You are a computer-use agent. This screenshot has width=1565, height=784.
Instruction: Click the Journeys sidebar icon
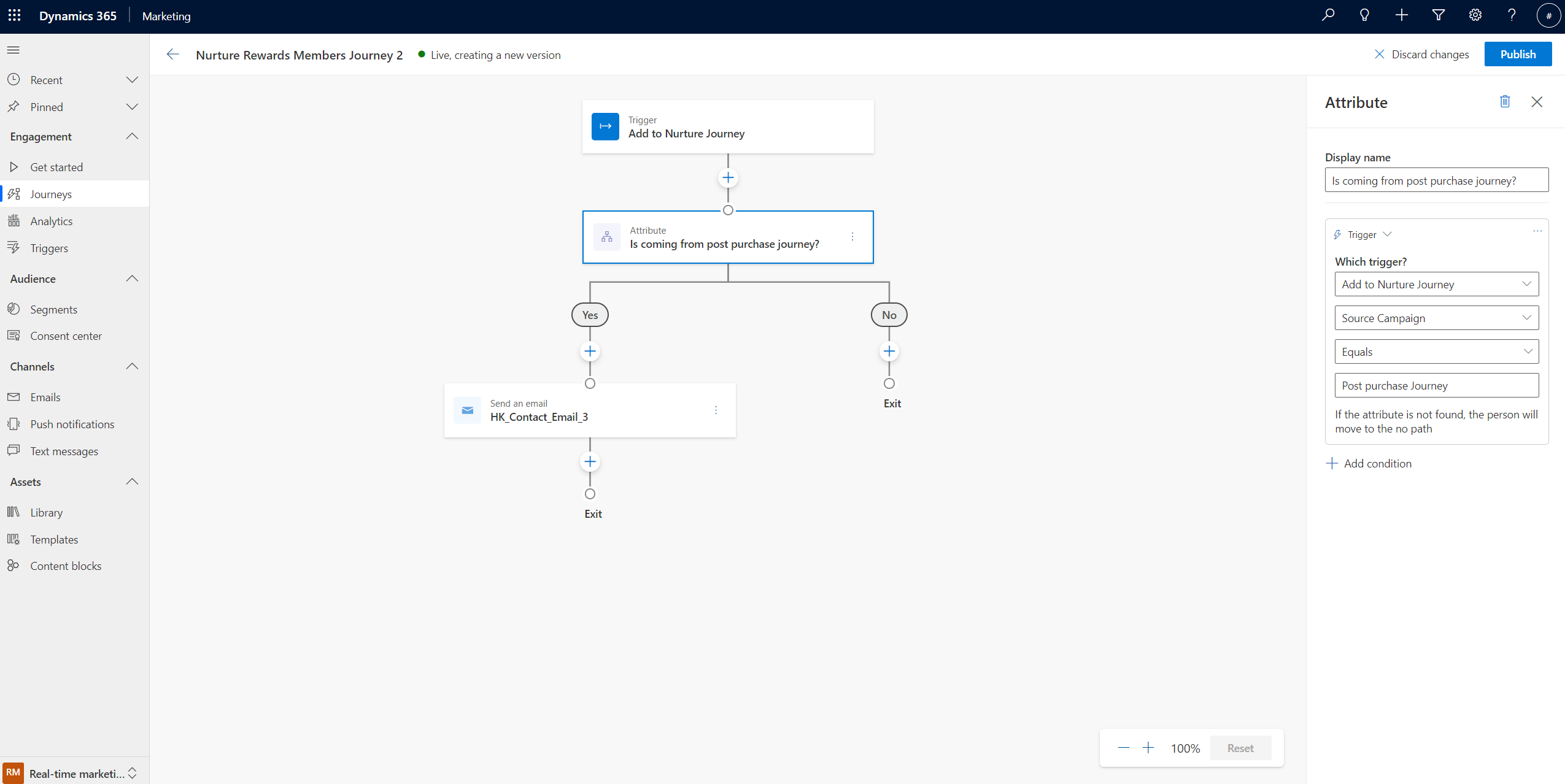(15, 194)
